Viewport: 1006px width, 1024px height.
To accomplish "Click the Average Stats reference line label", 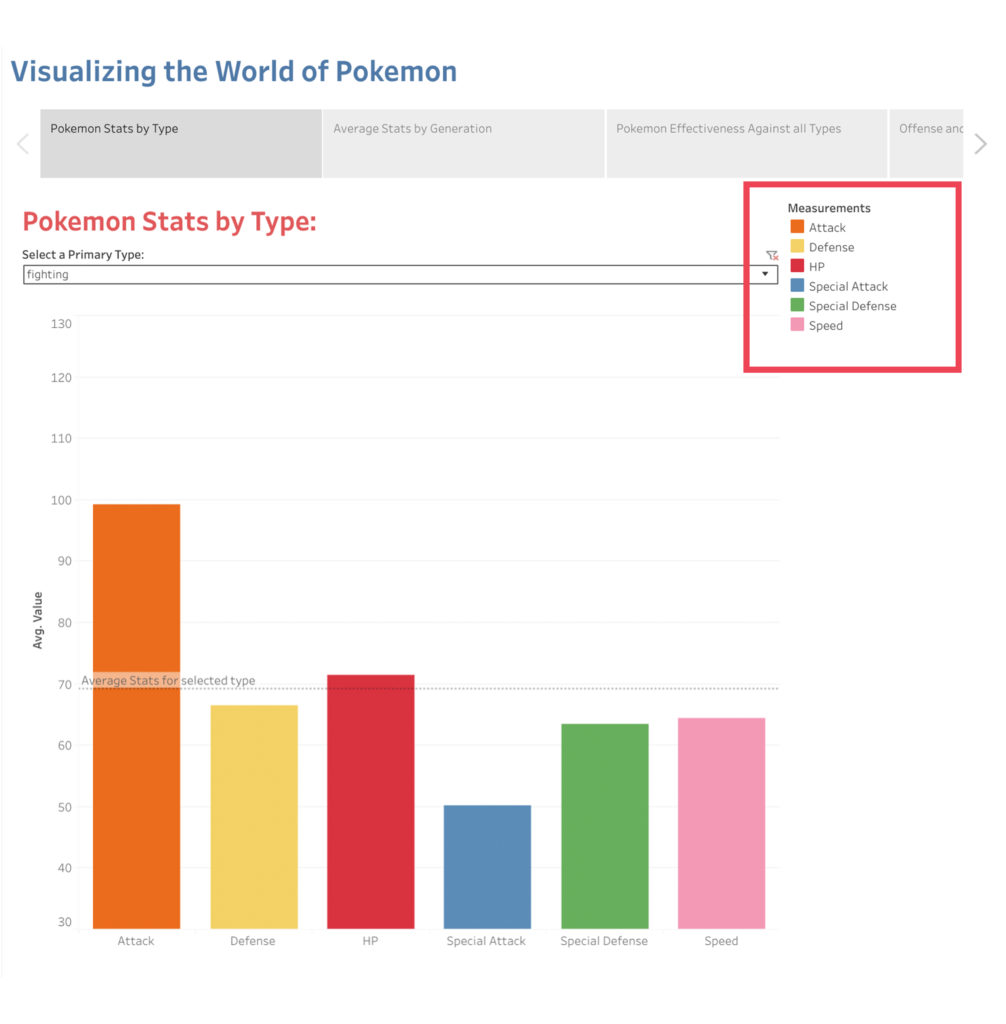I will click(168, 681).
